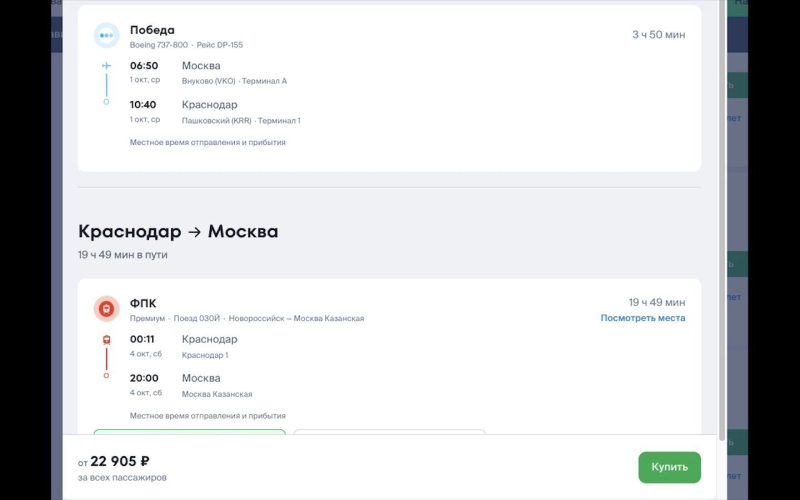The width and height of the screenshot is (800, 500).
Task: Open the Посмотреть места link
Action: 643,318
